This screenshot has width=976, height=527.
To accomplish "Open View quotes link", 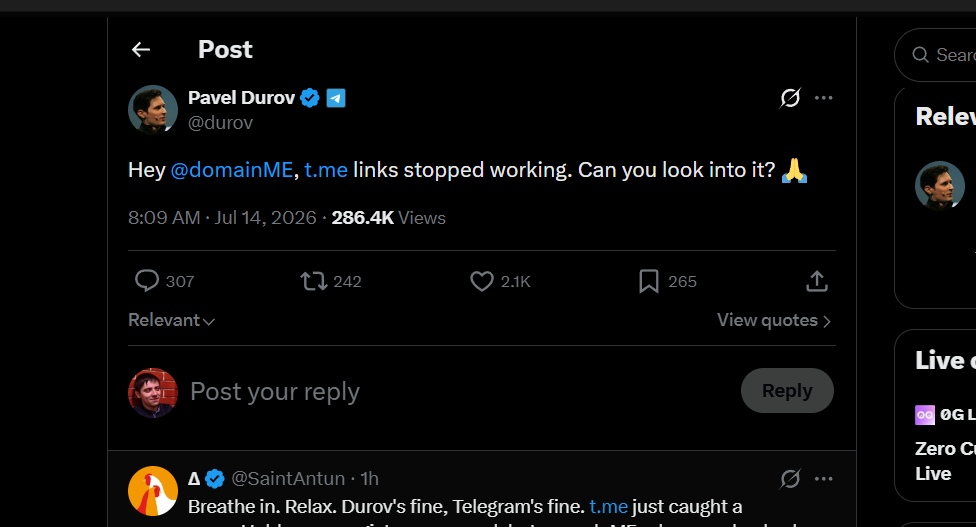I will pyautogui.click(x=774, y=320).
